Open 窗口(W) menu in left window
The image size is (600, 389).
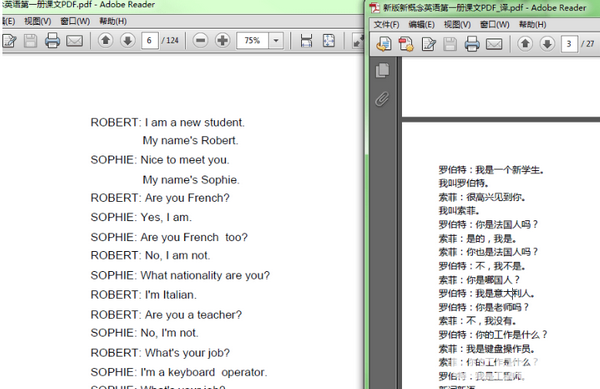(x=75, y=21)
